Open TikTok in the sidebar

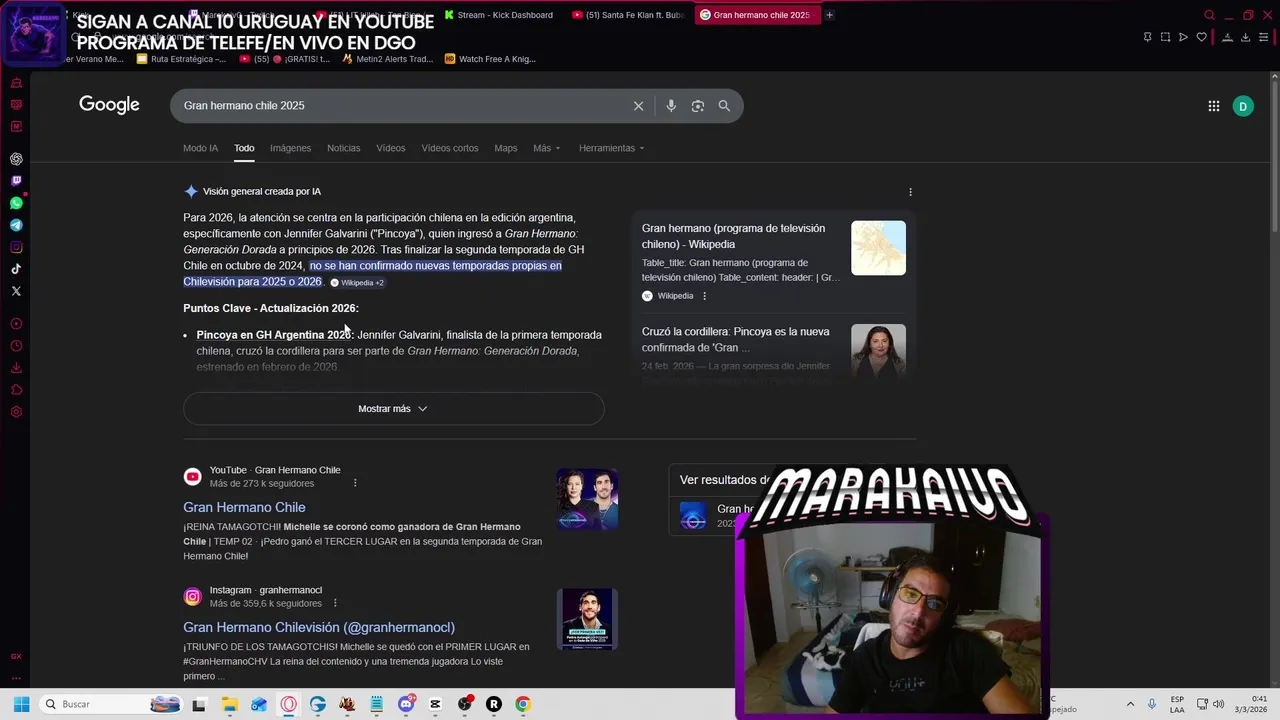[x=16, y=269]
